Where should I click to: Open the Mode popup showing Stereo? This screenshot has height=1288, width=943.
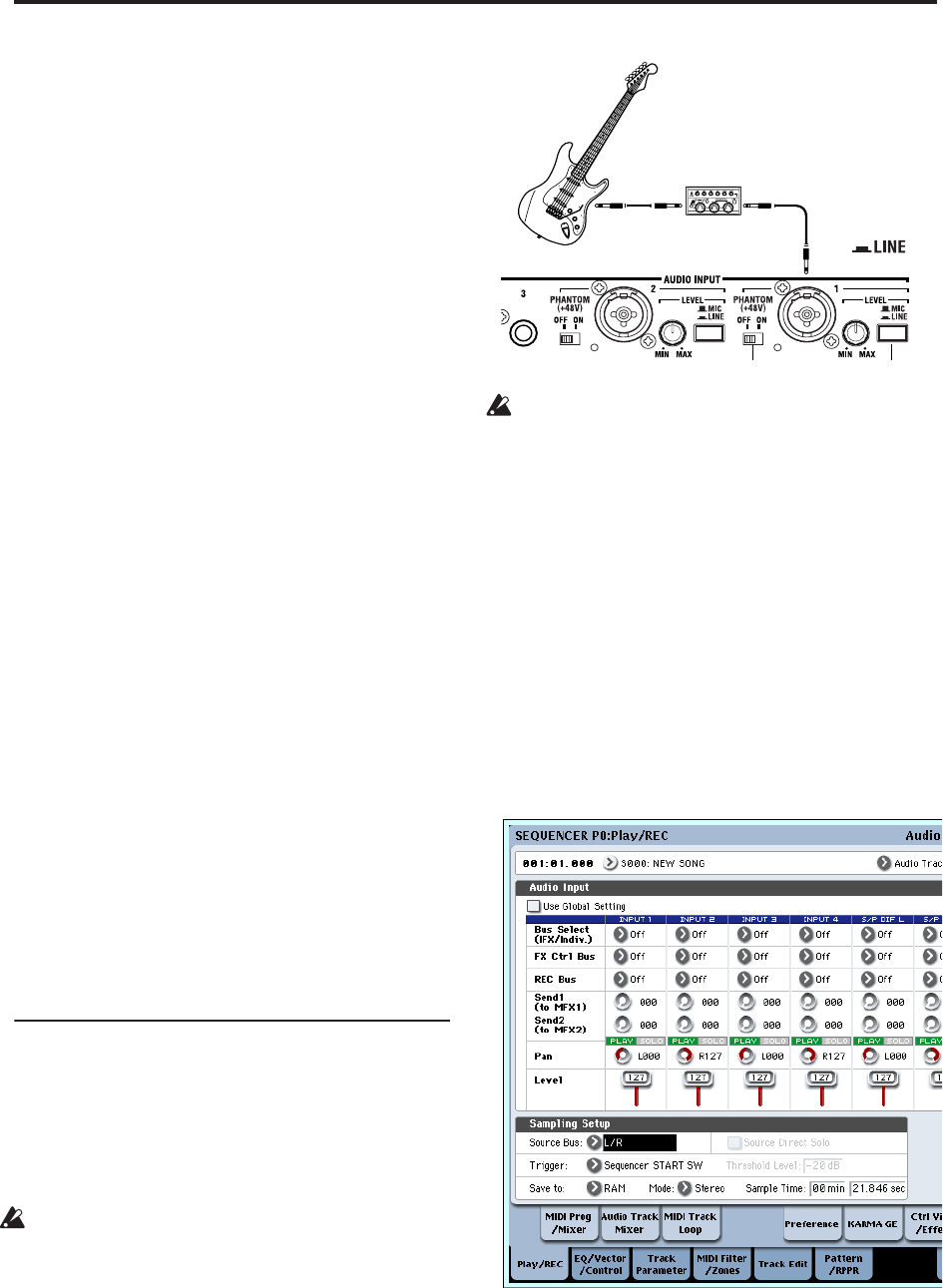click(686, 1188)
